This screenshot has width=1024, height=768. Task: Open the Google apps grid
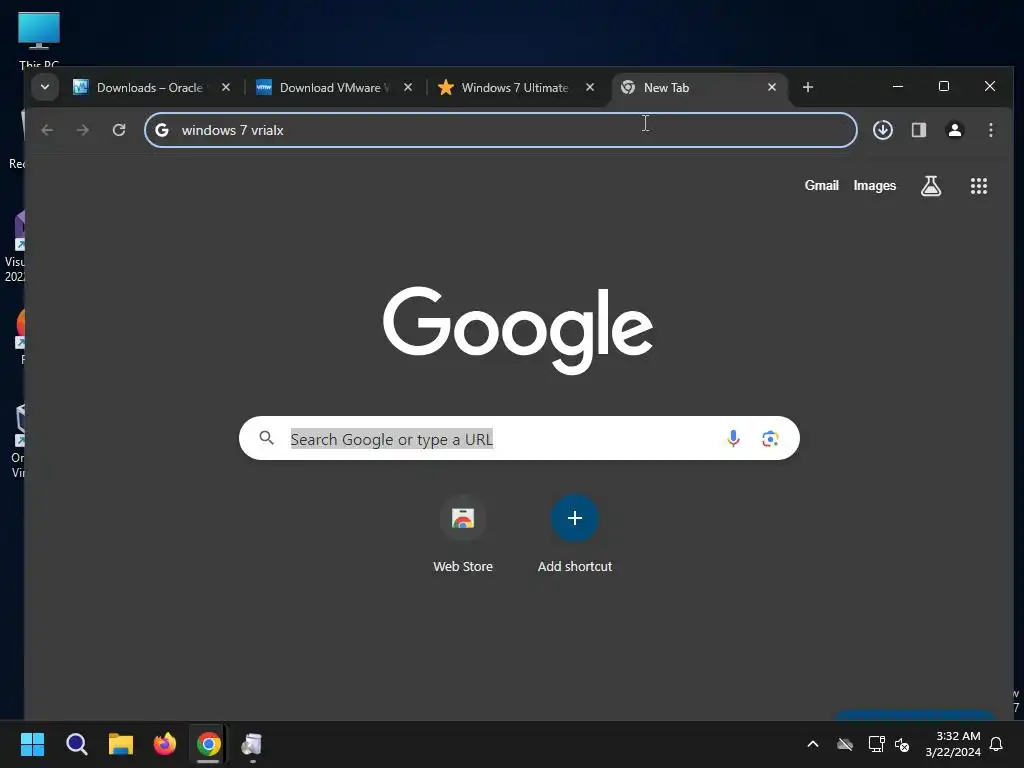979,186
